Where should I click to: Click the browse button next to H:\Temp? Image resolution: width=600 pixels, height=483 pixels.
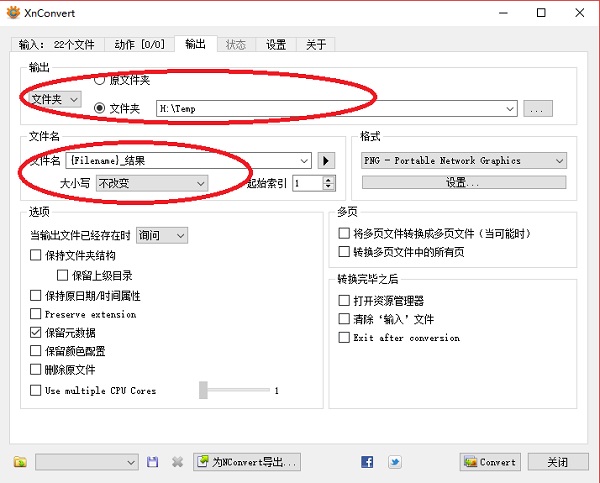point(537,108)
